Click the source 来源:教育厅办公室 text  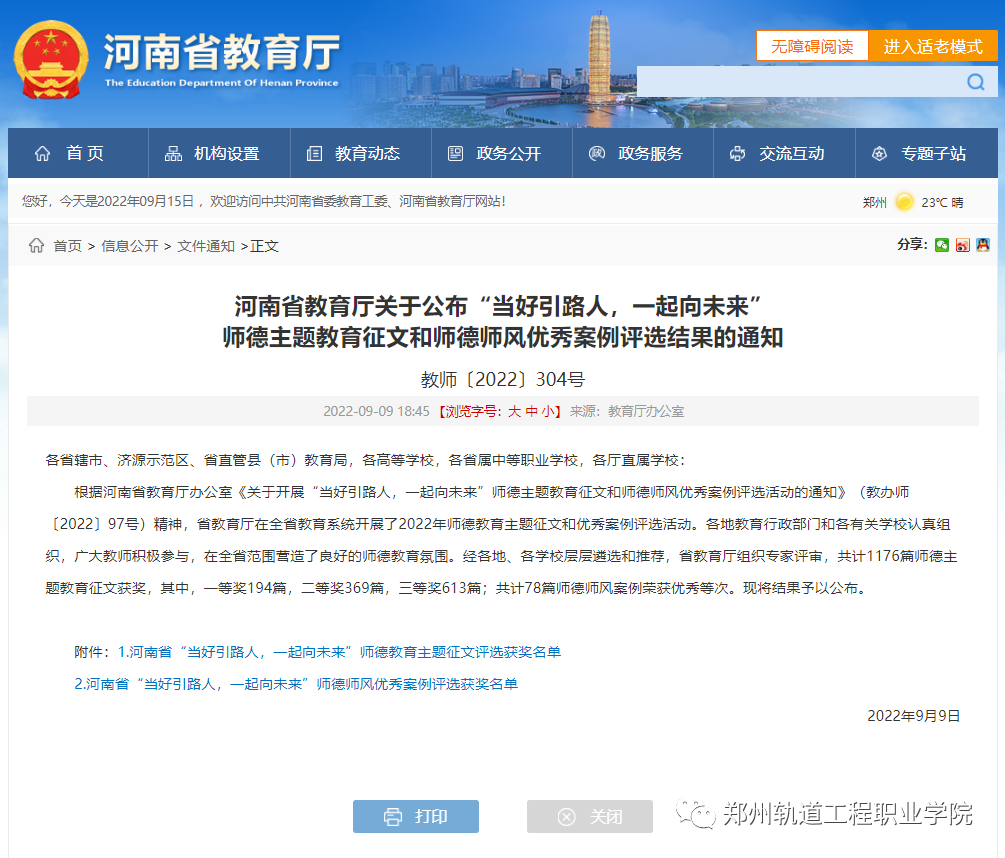[x=627, y=411]
